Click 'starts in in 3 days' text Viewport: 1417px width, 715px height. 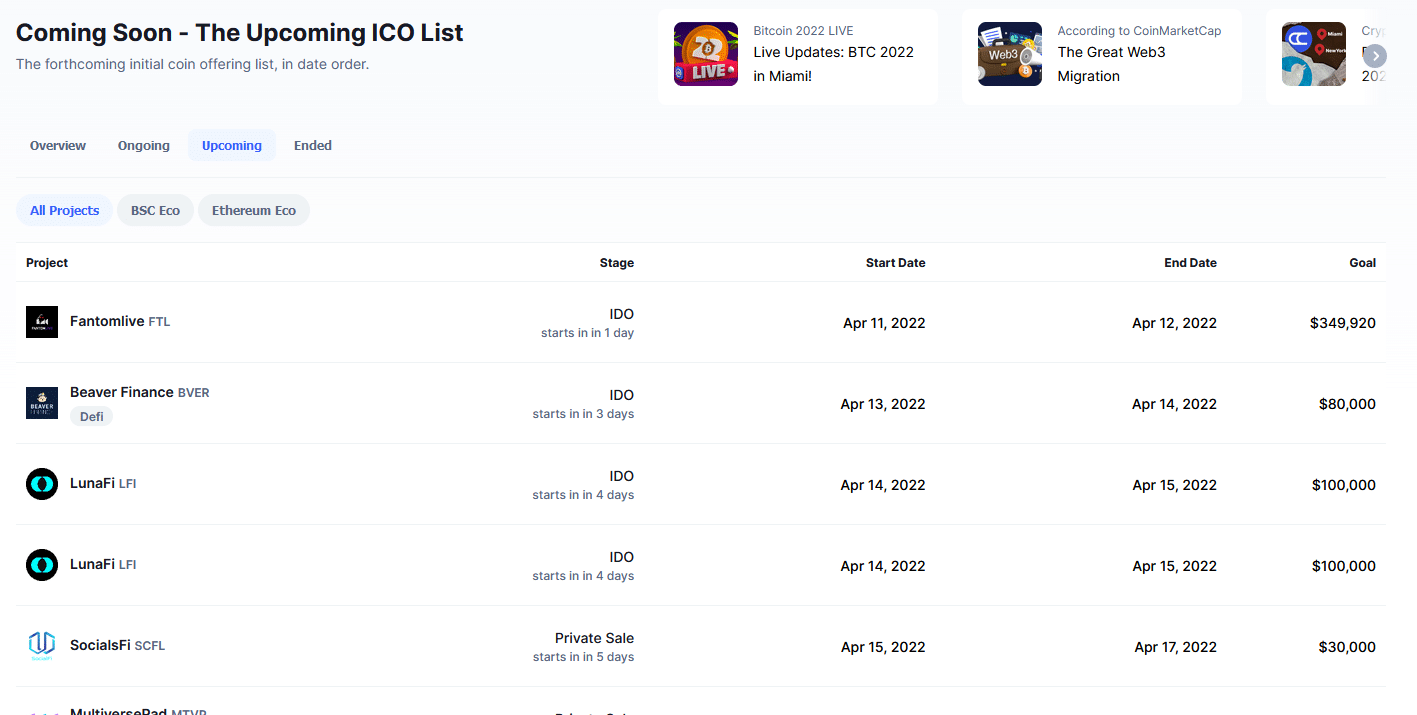pyautogui.click(x=583, y=414)
